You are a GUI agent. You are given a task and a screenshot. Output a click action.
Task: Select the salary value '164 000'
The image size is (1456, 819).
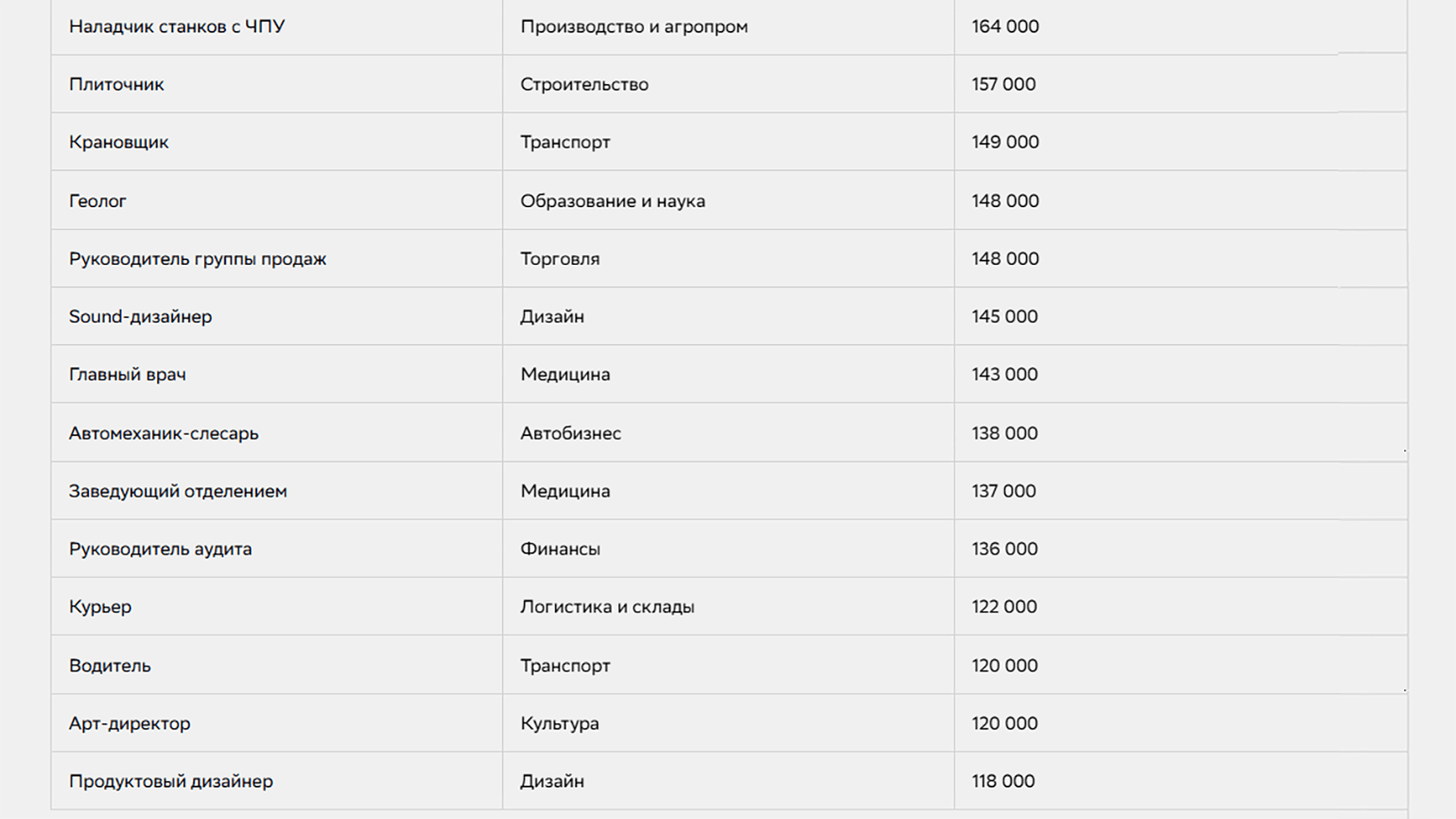1005,26
